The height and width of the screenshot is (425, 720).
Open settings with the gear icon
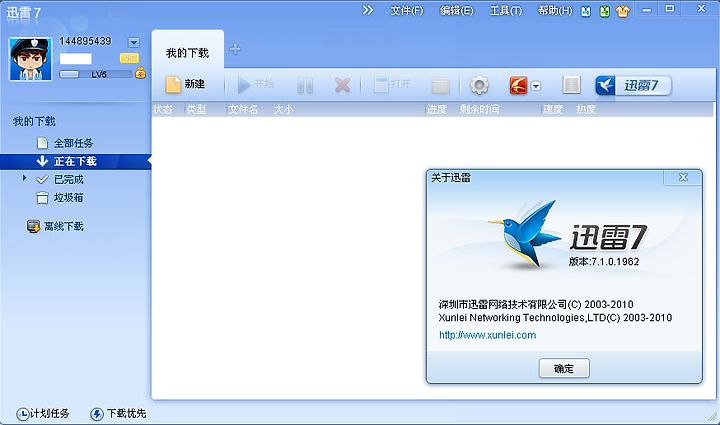479,85
